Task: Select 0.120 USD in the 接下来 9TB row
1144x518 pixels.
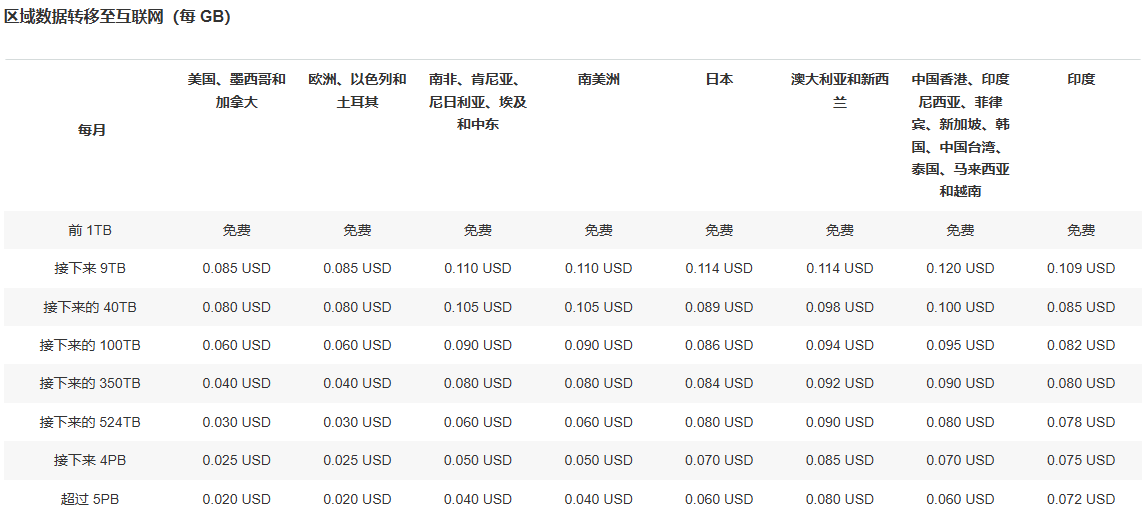Action: click(x=960, y=268)
